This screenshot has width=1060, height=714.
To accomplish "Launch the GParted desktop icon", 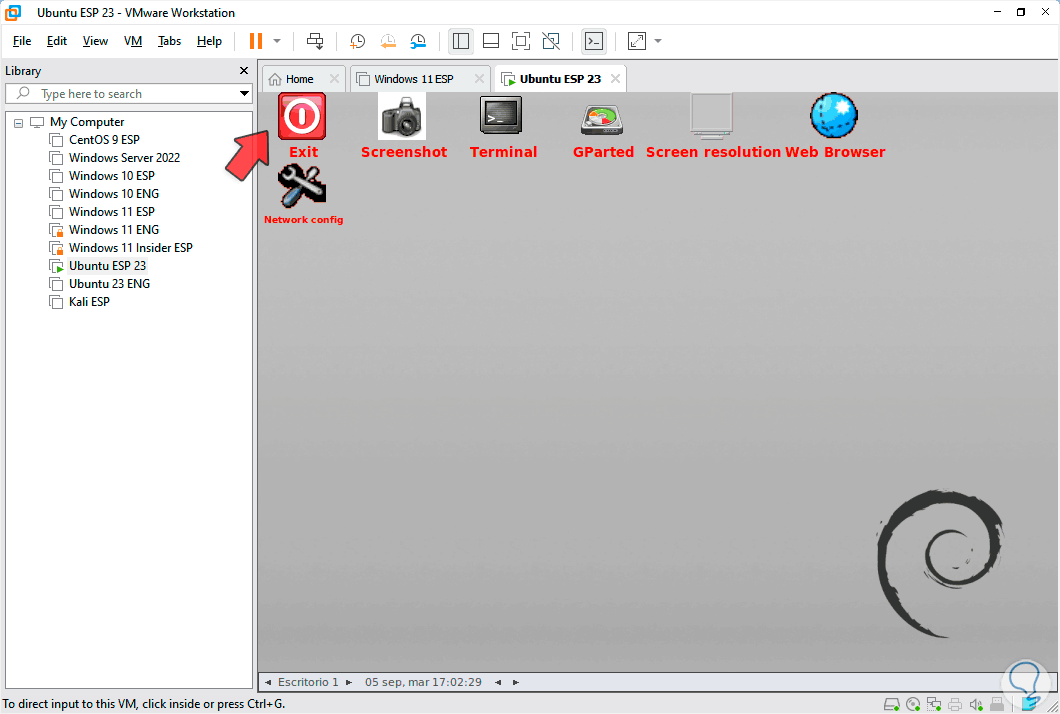I will [x=602, y=120].
